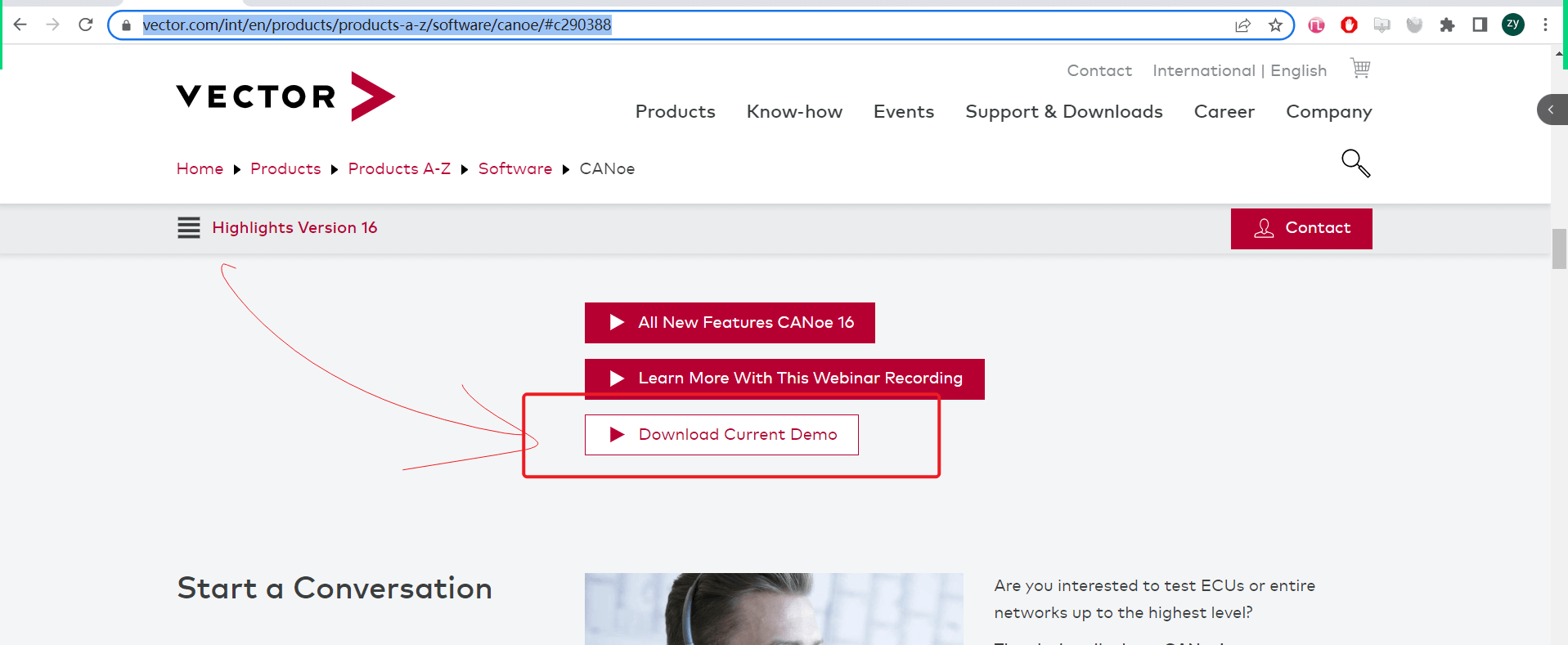This screenshot has width=1568, height=645.
Task: Open the Know-how navigation menu
Action: 794,111
